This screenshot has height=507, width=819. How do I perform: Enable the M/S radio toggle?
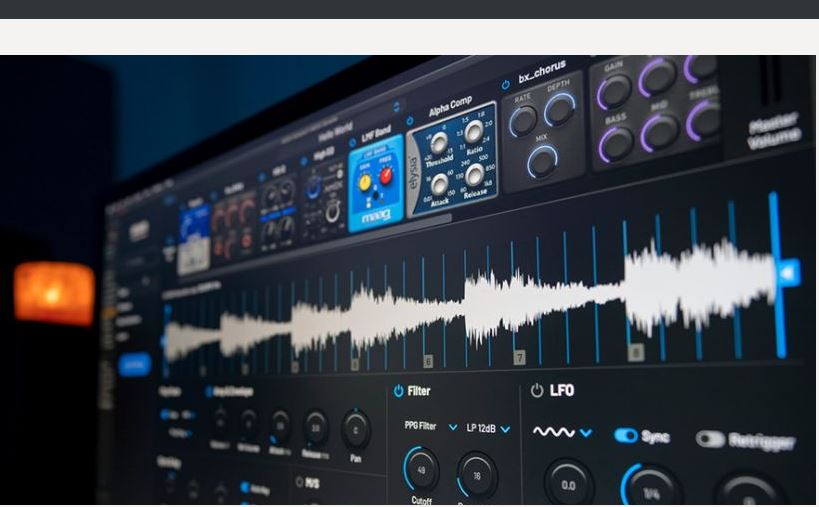[x=299, y=482]
